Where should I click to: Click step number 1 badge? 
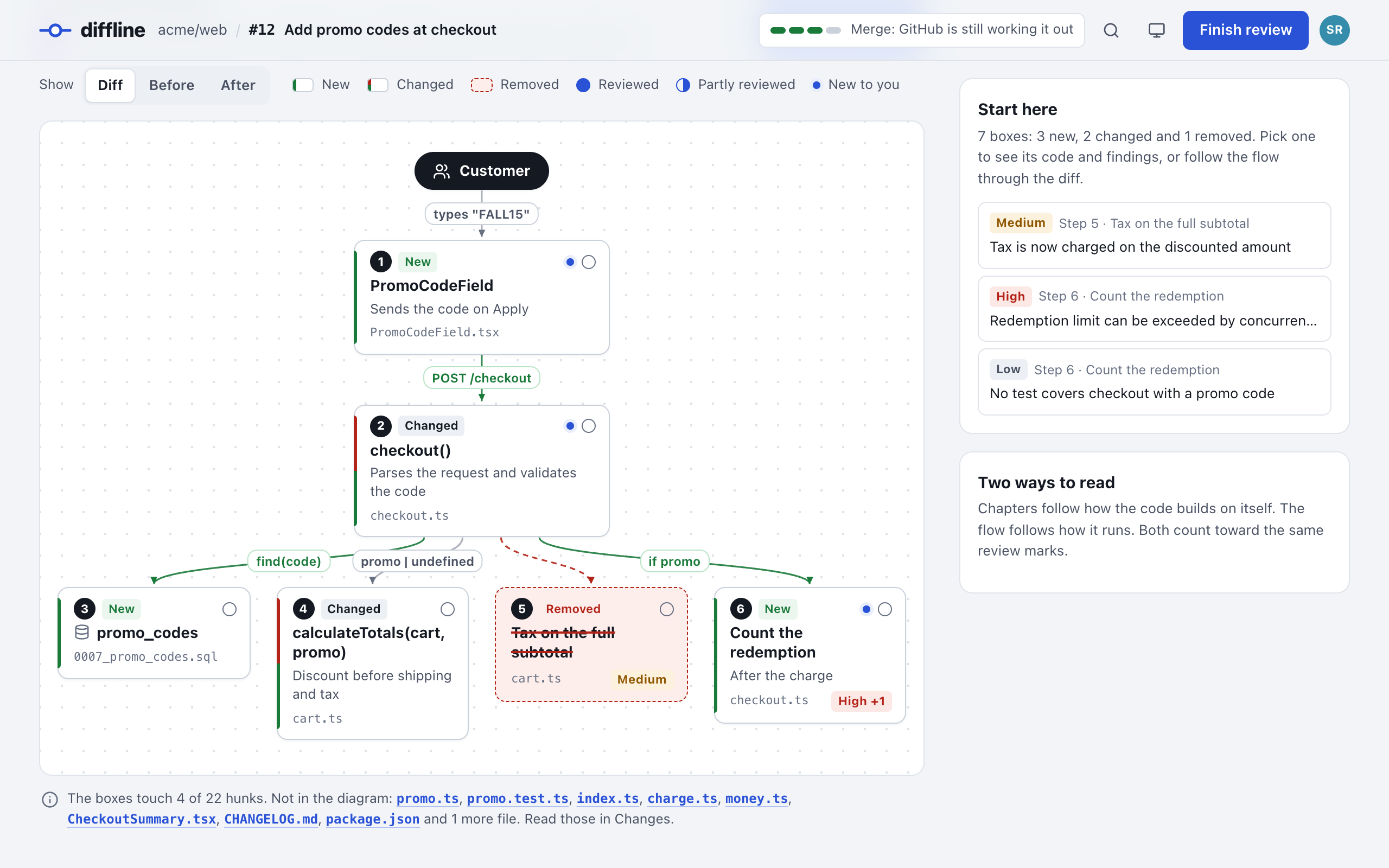click(x=380, y=262)
